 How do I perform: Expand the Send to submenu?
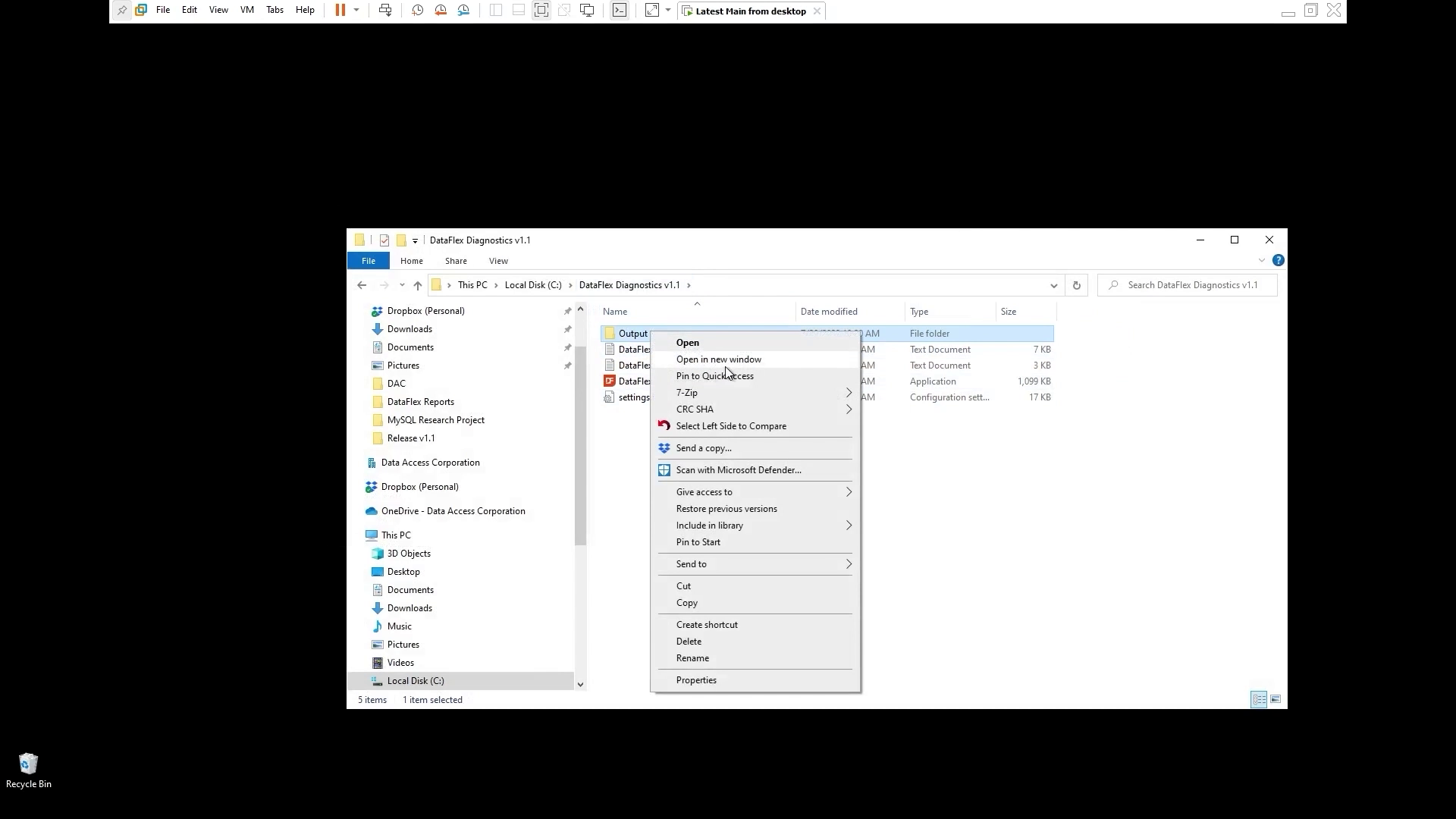point(756,564)
